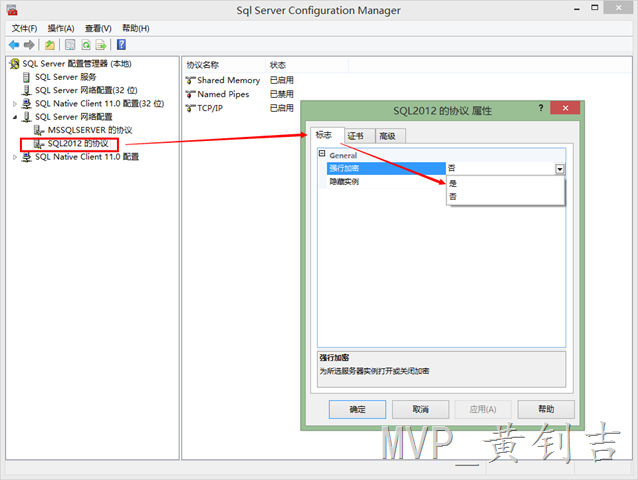
Task: Open the 查看(V) menu
Action: (98, 28)
